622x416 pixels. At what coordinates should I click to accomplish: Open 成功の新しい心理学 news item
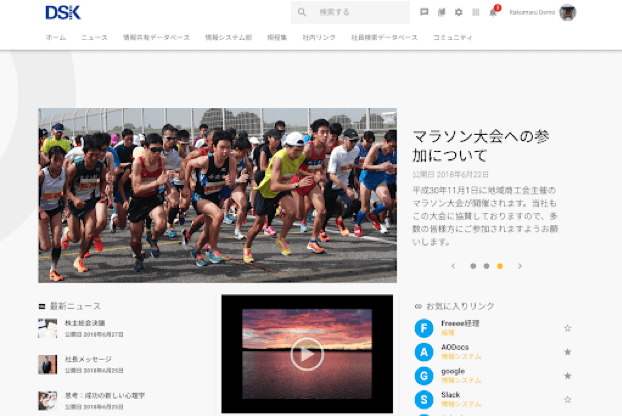(105, 395)
